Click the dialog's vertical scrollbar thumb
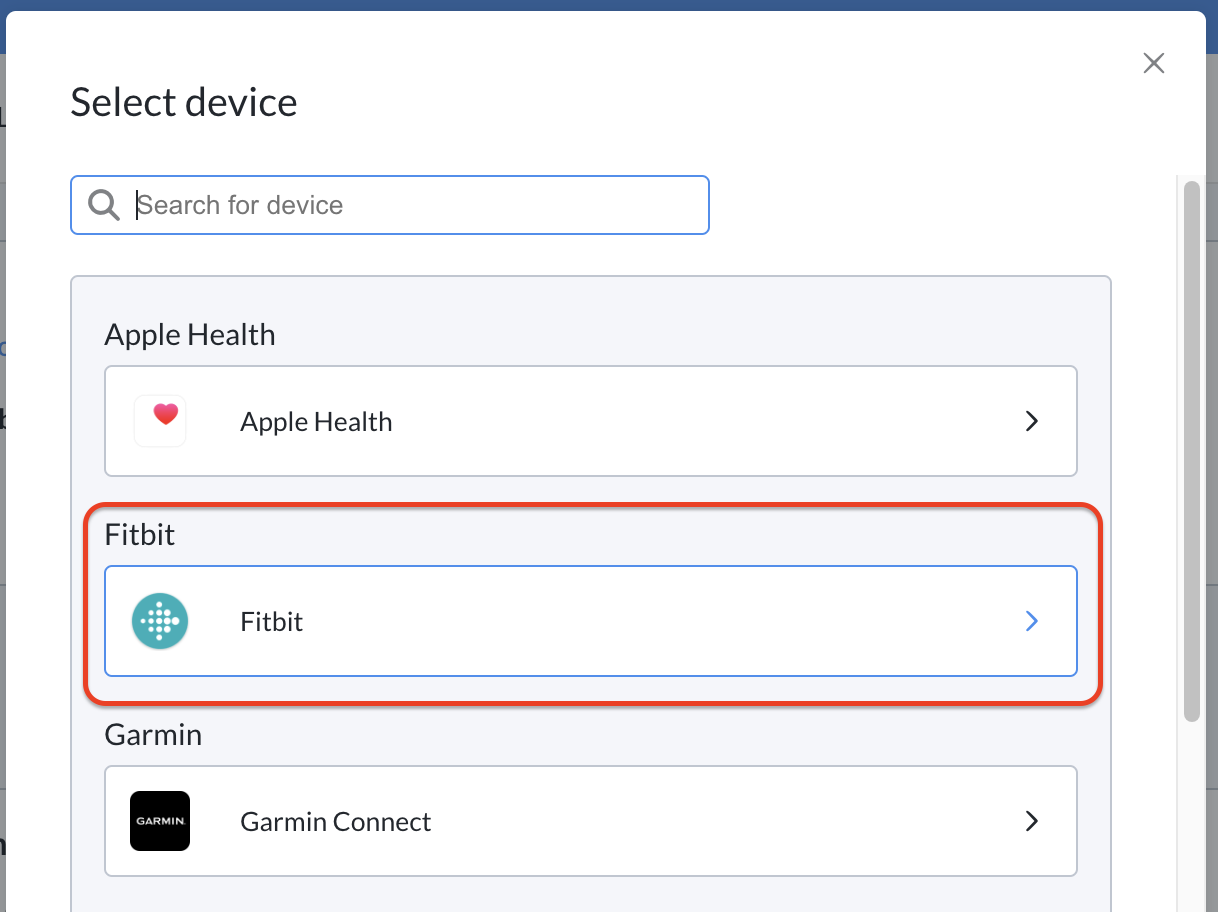The width and height of the screenshot is (1218, 912). 1191,451
